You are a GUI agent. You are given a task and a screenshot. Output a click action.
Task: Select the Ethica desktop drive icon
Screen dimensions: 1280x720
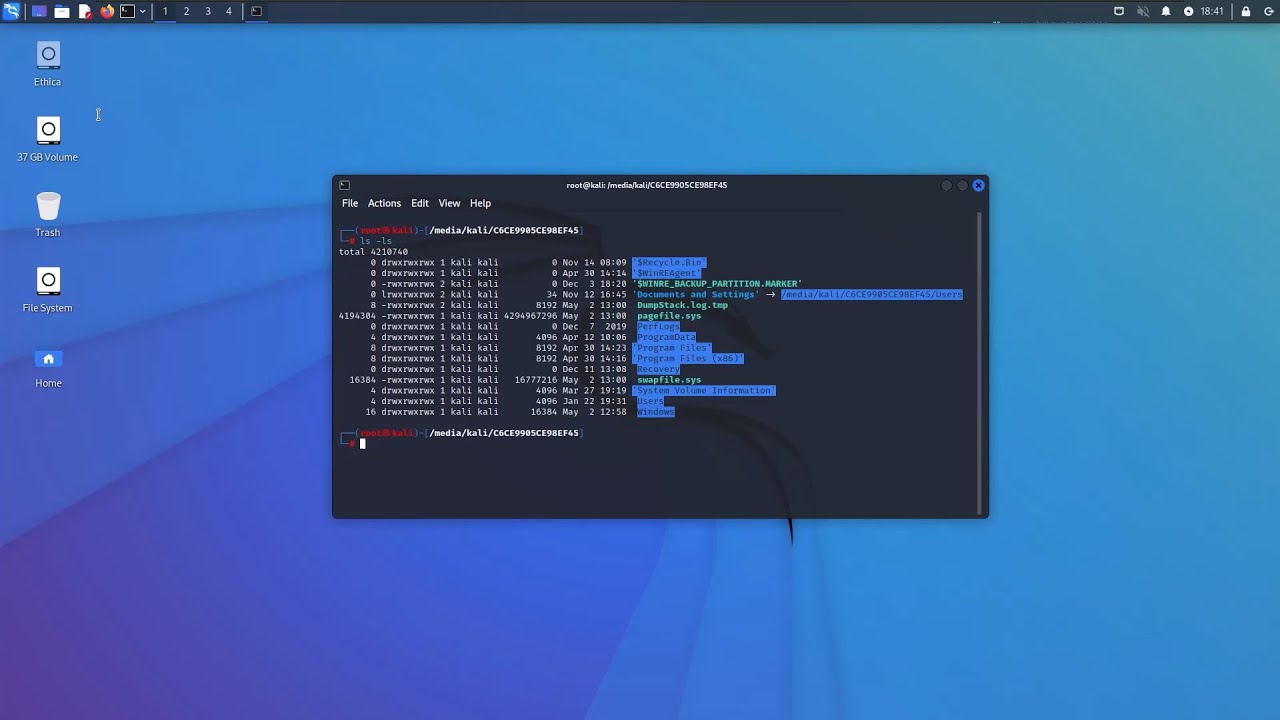click(48, 64)
